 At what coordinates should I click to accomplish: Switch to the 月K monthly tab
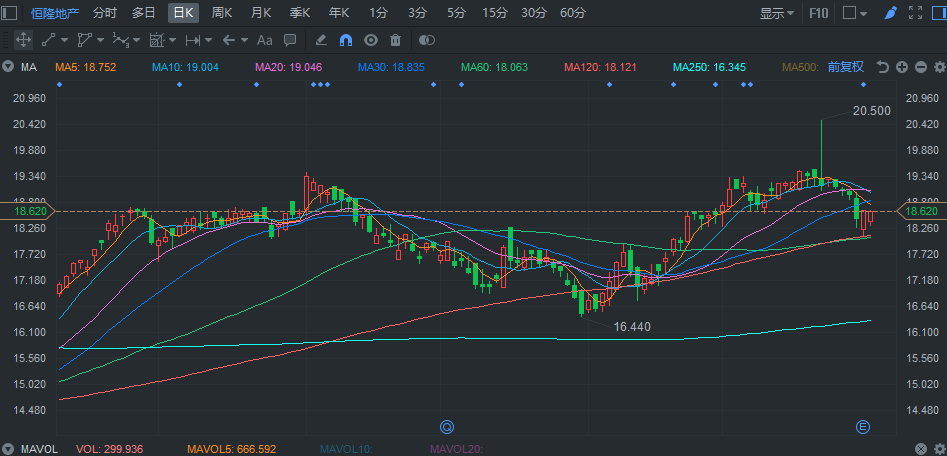262,13
